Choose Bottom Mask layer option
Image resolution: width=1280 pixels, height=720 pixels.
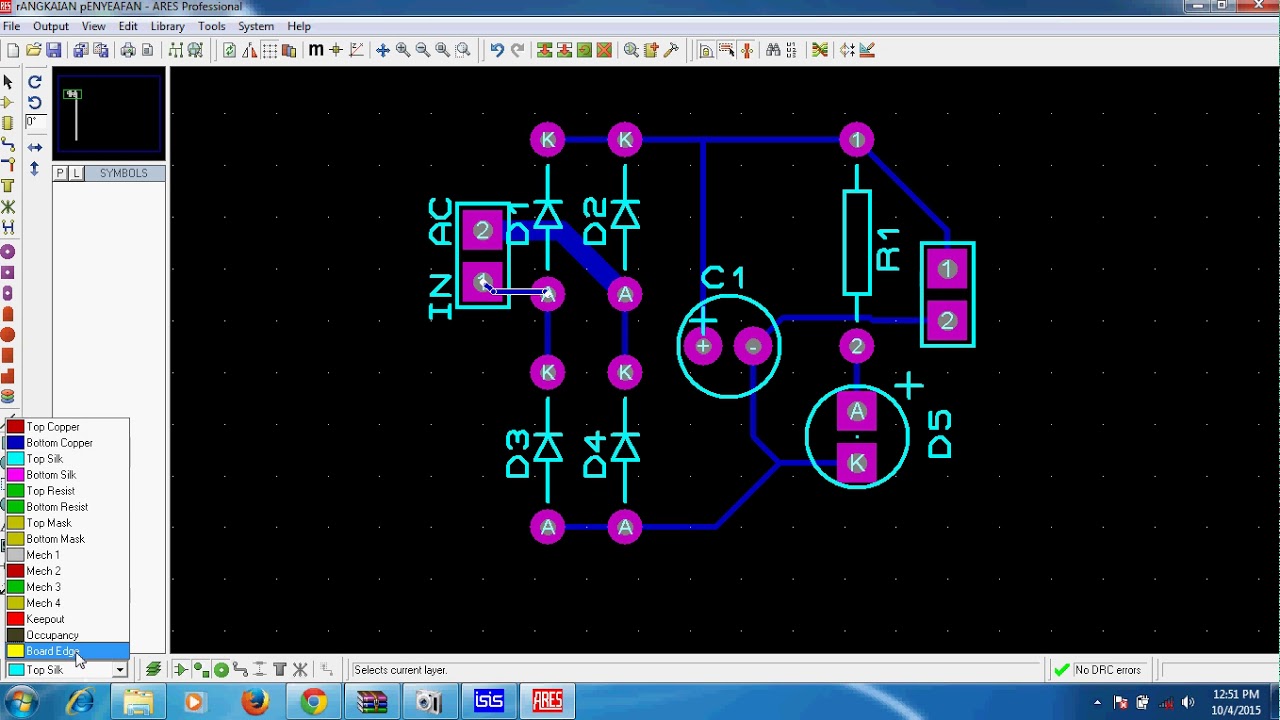[x=67, y=539]
